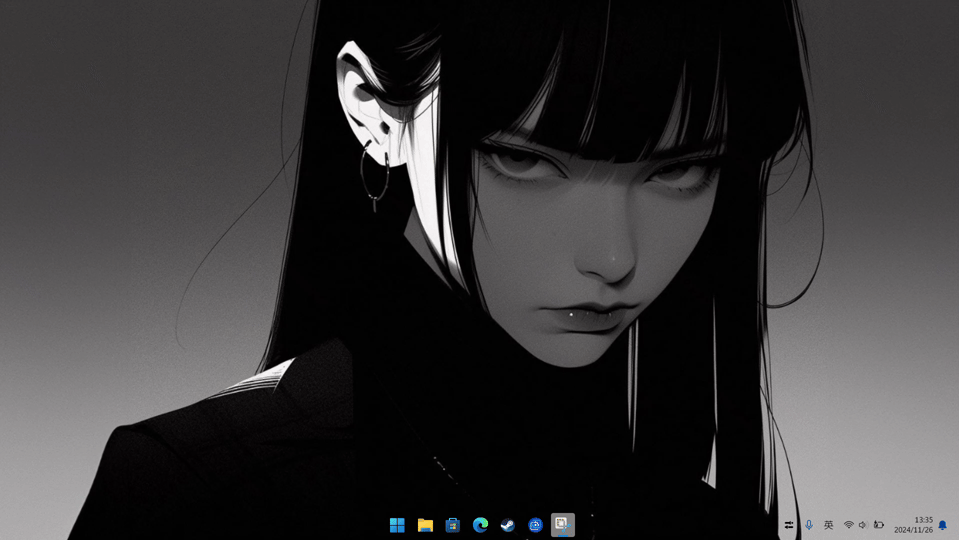The height and width of the screenshot is (540, 959).
Task: Open the Microsoft Store taskbar icon
Action: 453,525
